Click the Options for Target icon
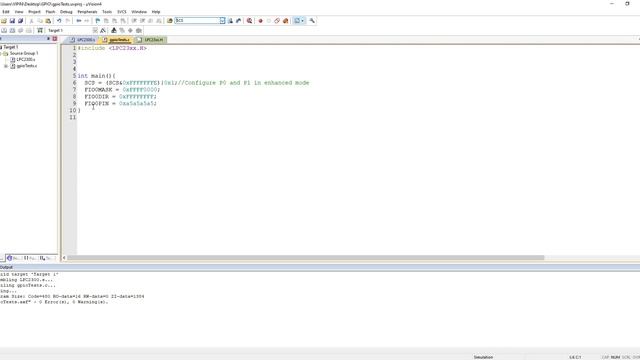640x360 pixels. 103,31
